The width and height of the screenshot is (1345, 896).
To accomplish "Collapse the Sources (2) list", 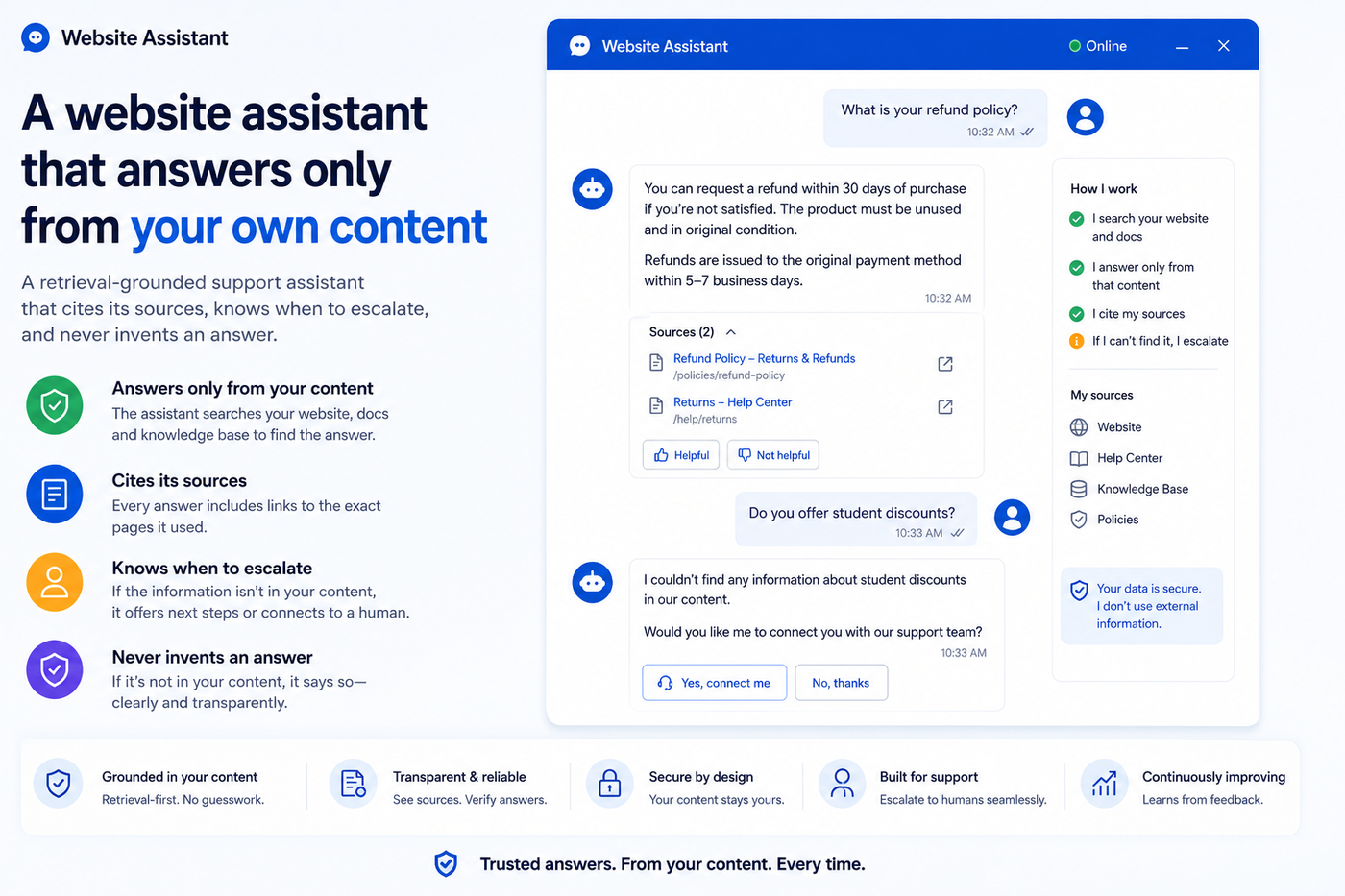I will [x=731, y=332].
